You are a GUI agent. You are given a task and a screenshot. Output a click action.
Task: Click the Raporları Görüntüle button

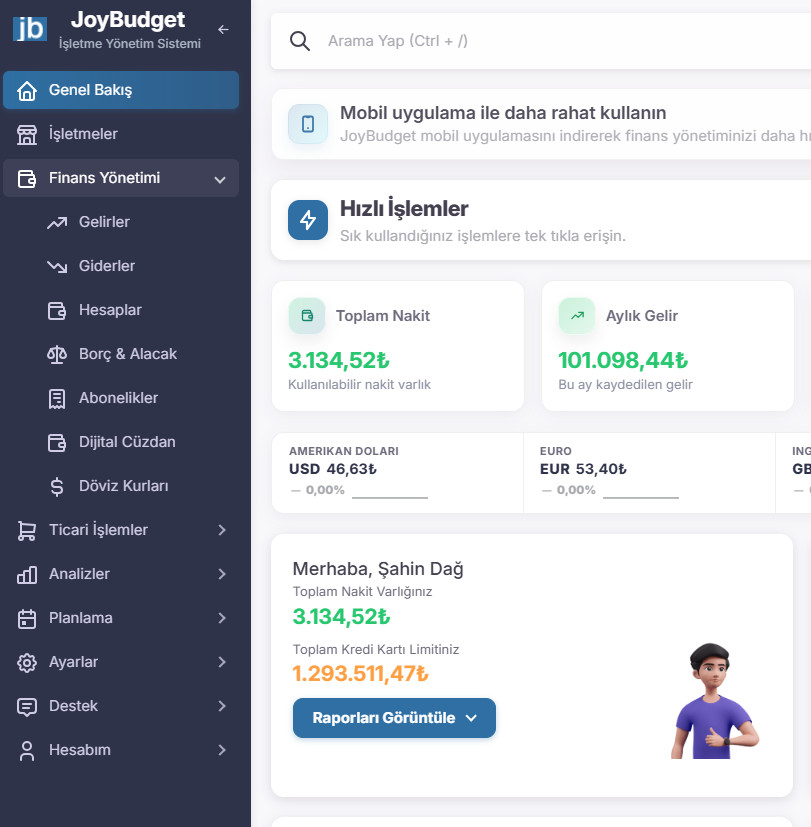[394, 718]
